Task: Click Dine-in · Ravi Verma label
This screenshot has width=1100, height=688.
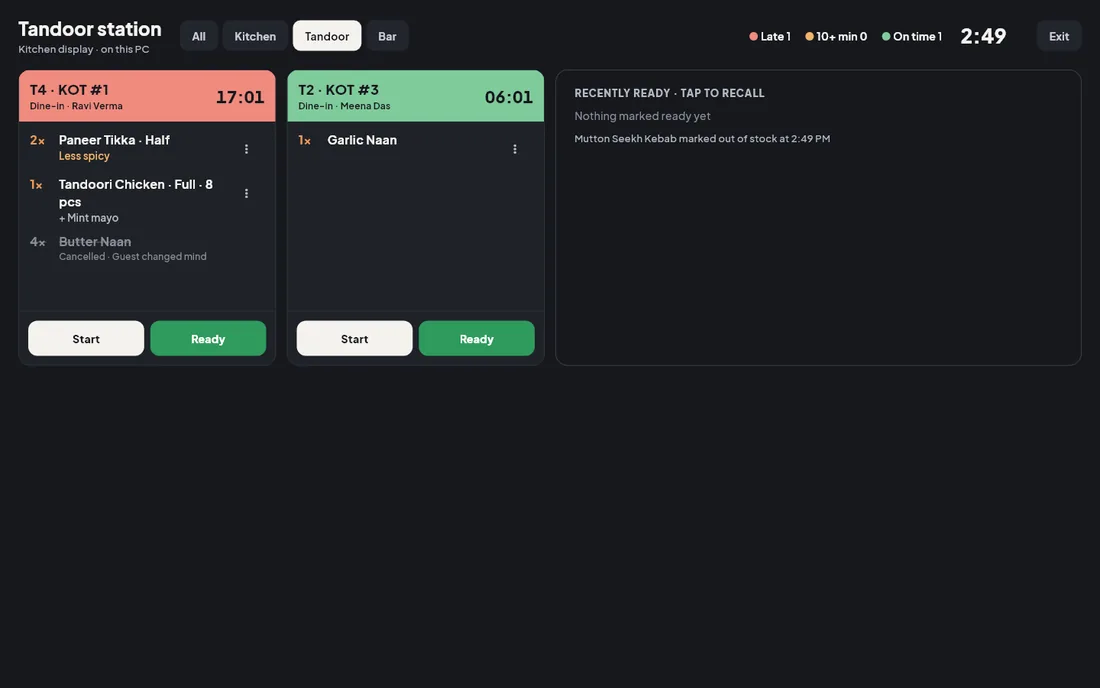Action: point(76,106)
